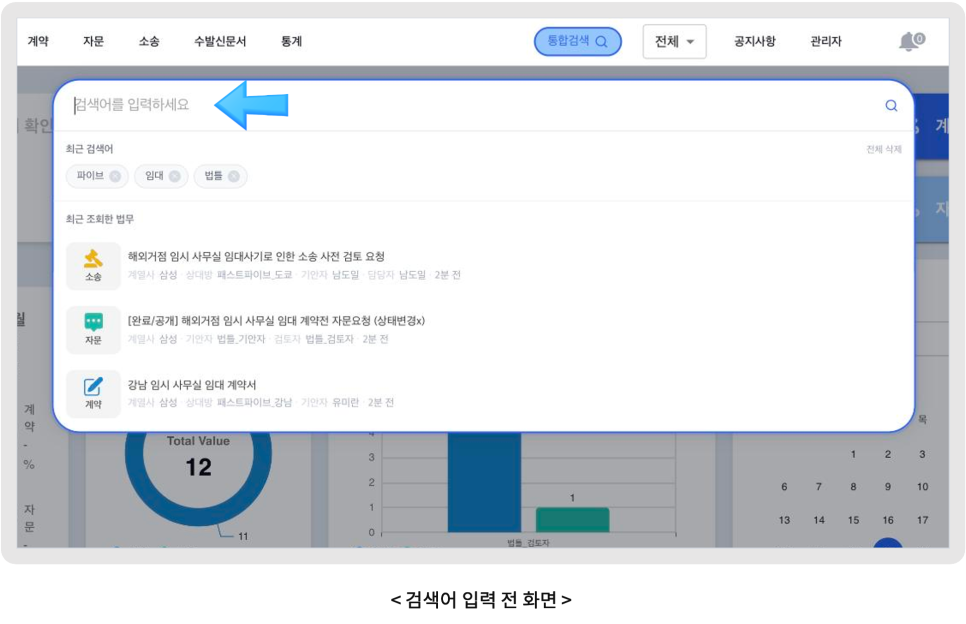The height and width of the screenshot is (624, 966).
Task: Expand the 전체 dropdown
Action: tap(674, 41)
